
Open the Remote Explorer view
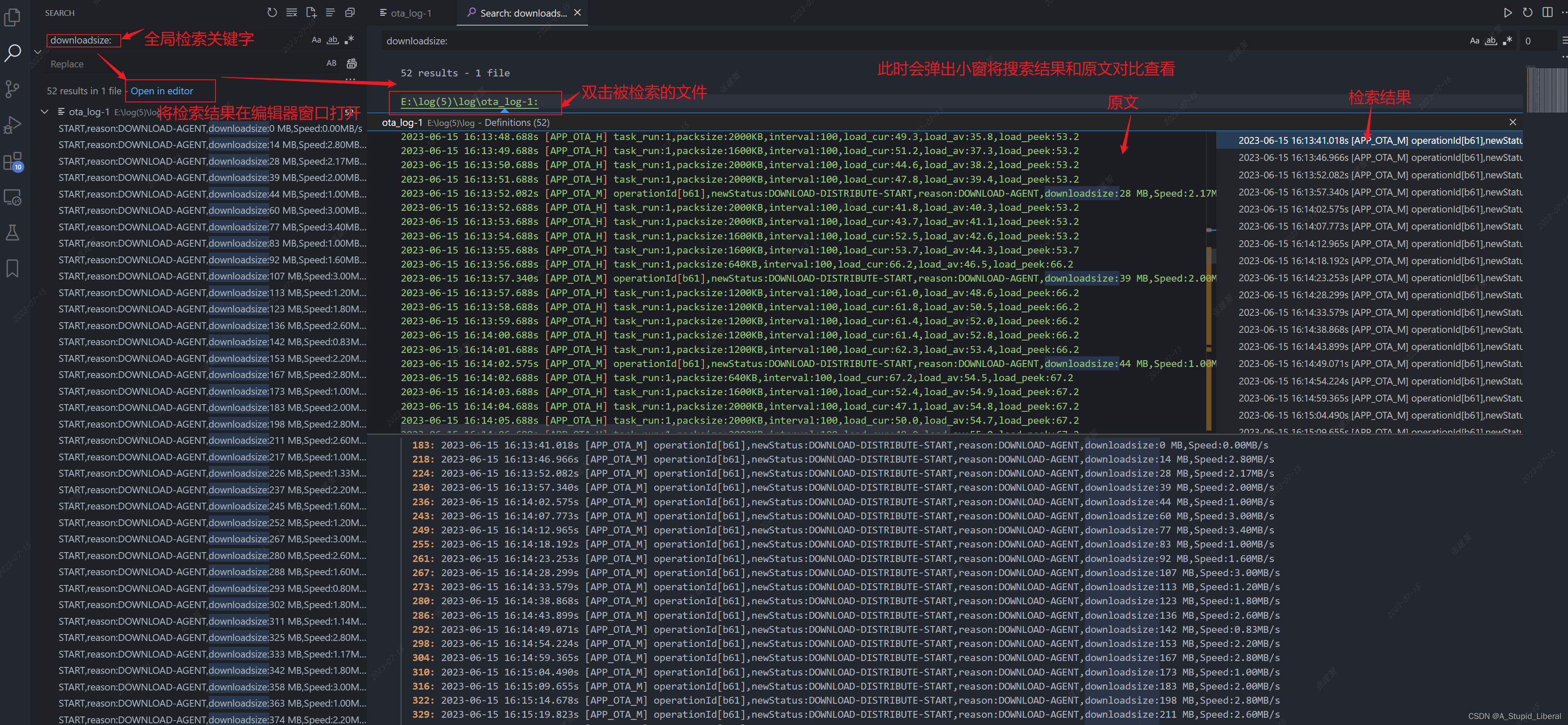[x=12, y=197]
